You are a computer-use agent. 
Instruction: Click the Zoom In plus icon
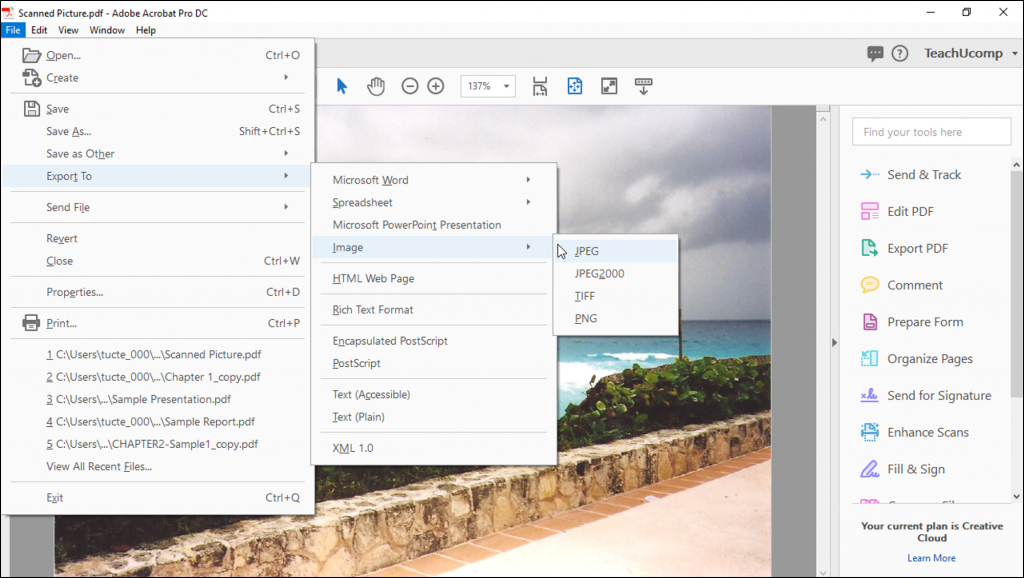tap(436, 86)
